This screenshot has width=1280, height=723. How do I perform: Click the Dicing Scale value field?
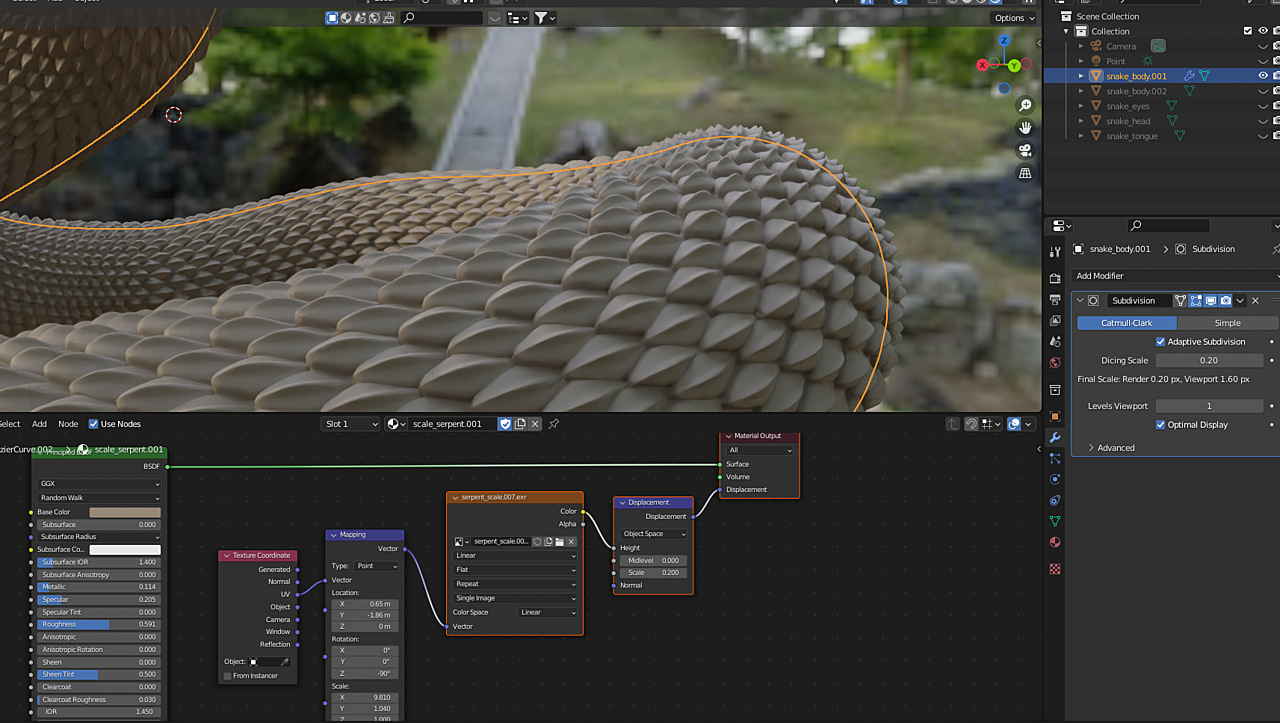1210,360
